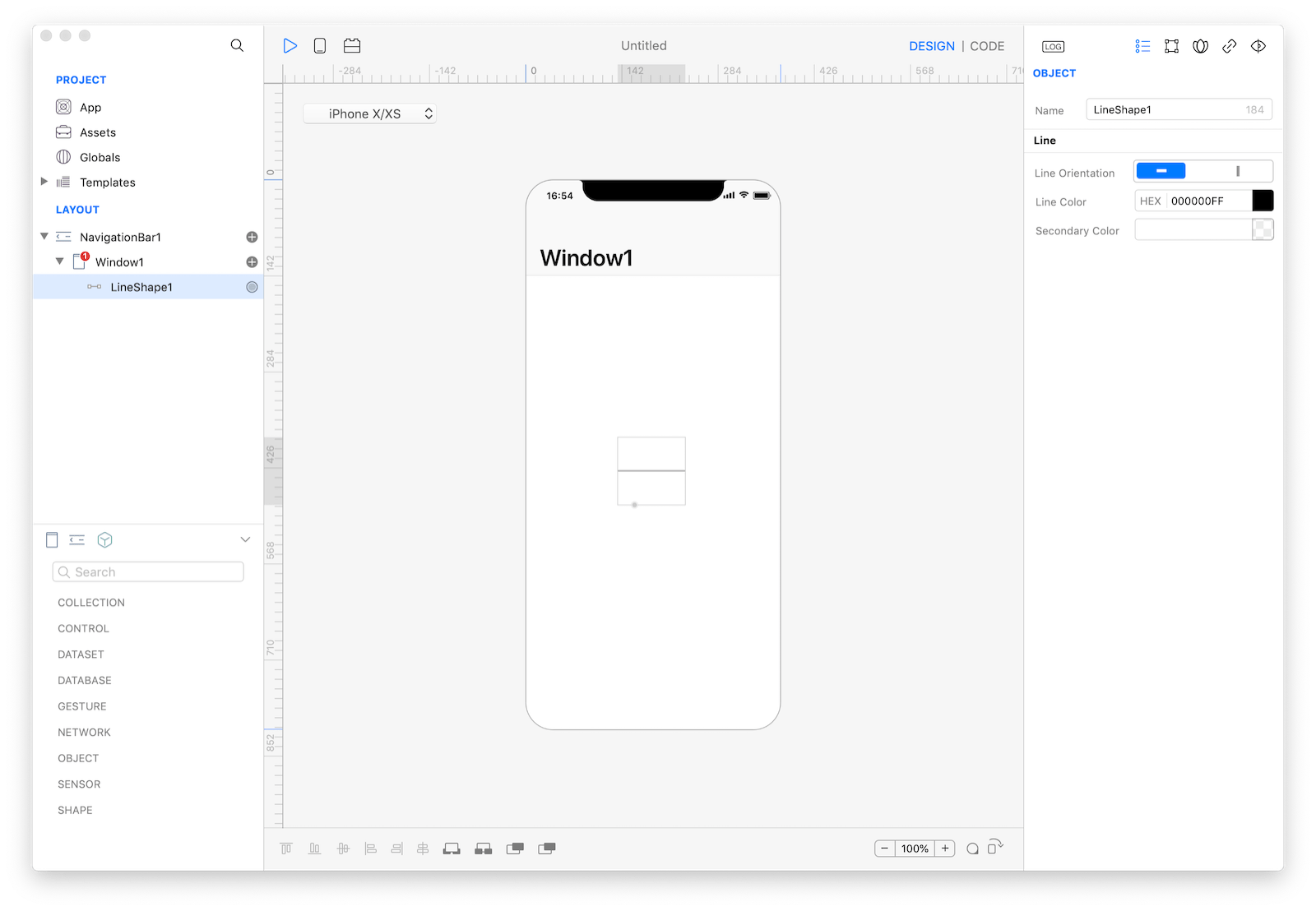This screenshot has height=911, width=1316.
Task: Open the DATASET library category
Action: pos(81,654)
